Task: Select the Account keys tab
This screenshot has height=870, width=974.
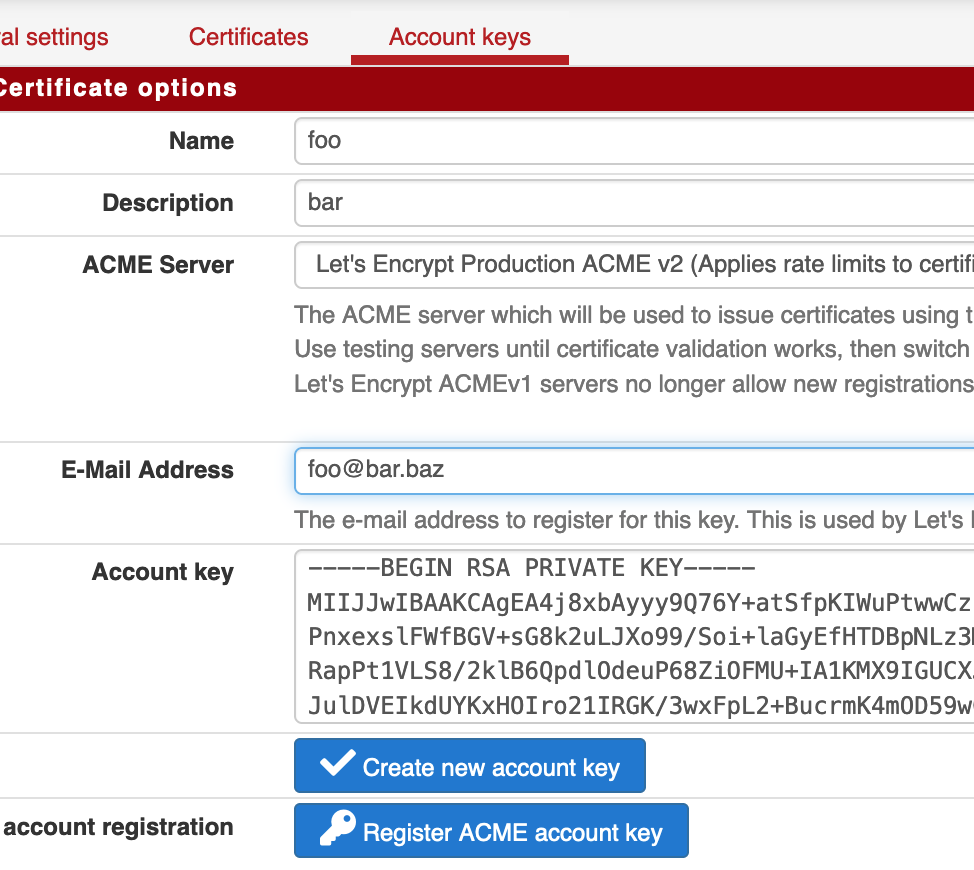Action: click(x=459, y=38)
